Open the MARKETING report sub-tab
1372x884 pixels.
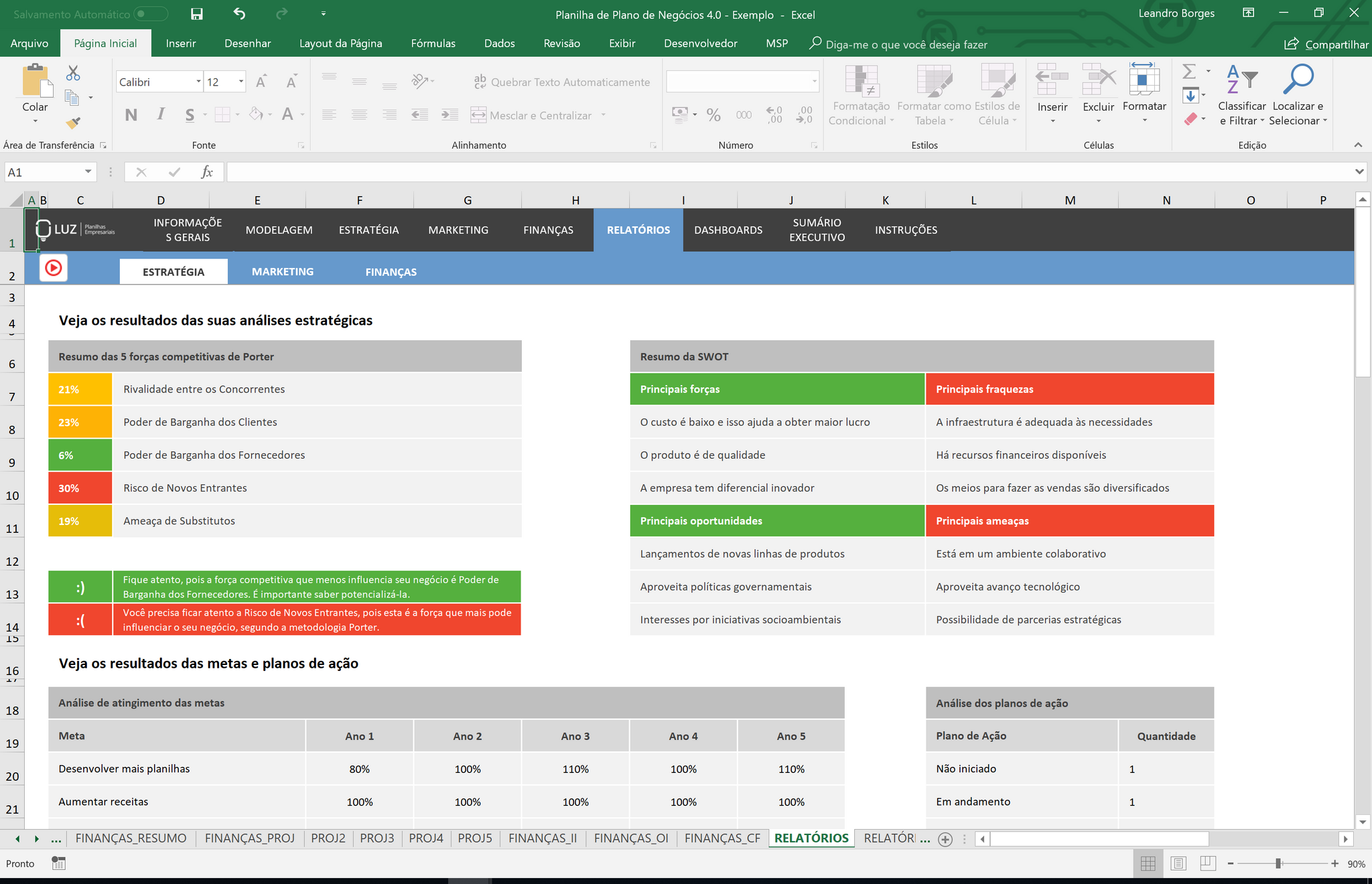283,272
